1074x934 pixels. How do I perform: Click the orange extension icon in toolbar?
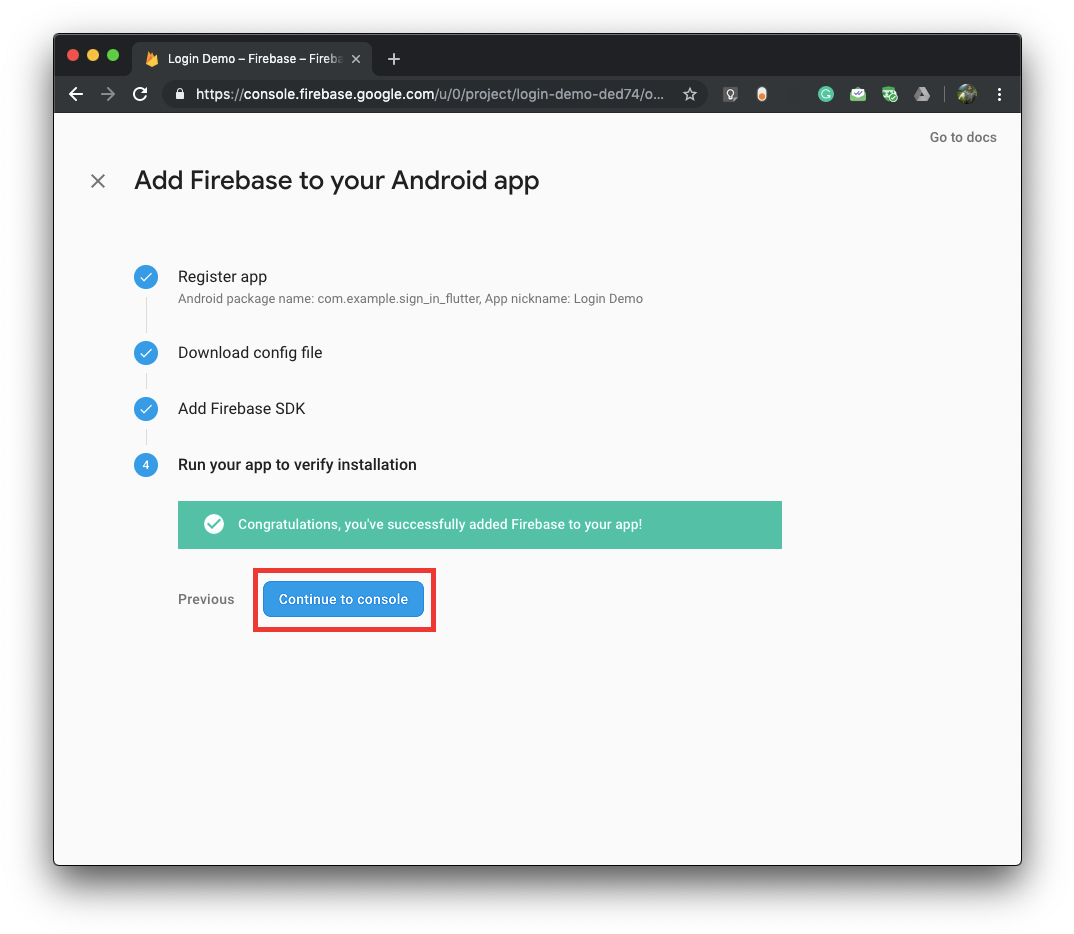point(762,94)
